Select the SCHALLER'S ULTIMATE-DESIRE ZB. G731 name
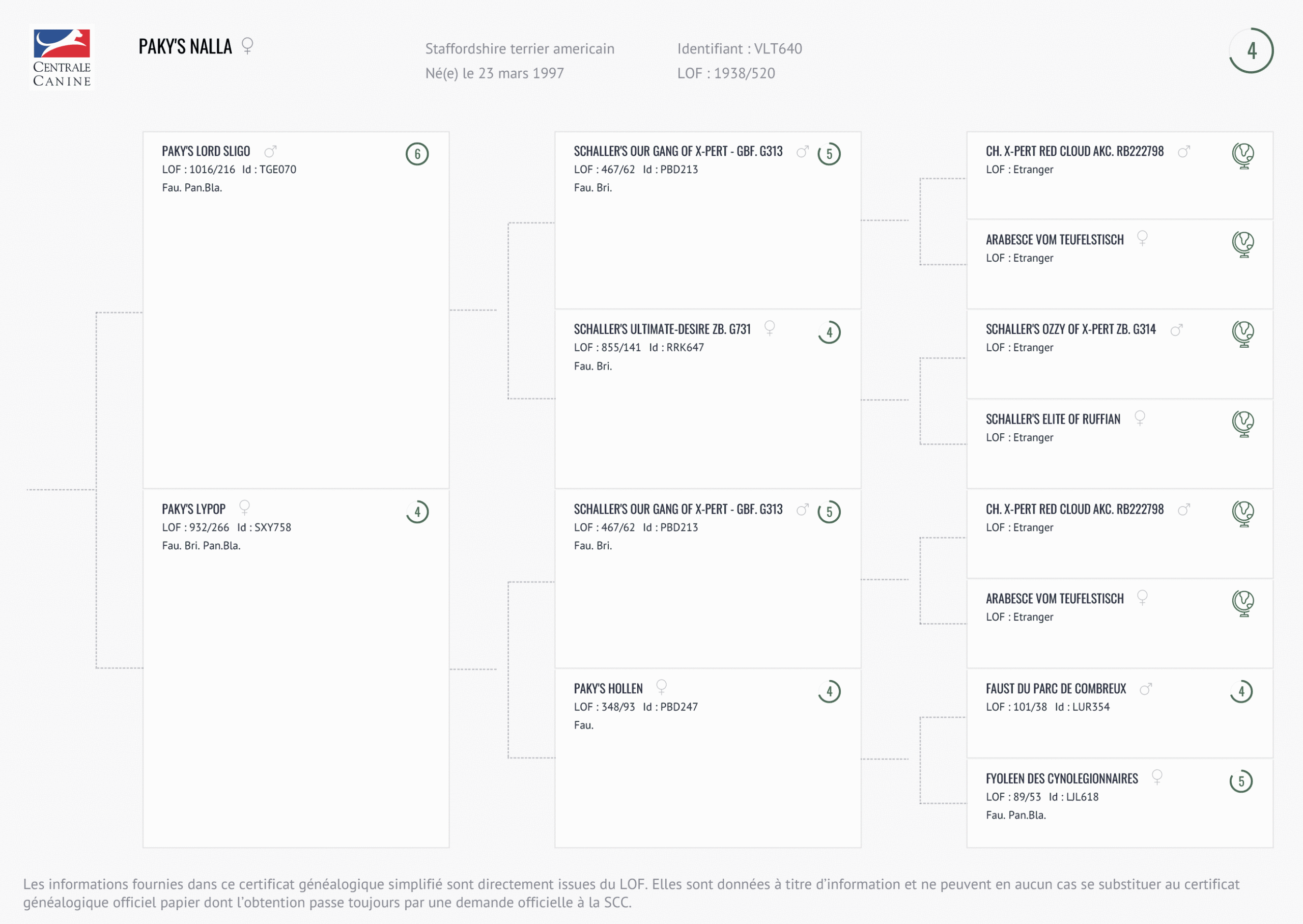The image size is (1303, 924). click(662, 329)
